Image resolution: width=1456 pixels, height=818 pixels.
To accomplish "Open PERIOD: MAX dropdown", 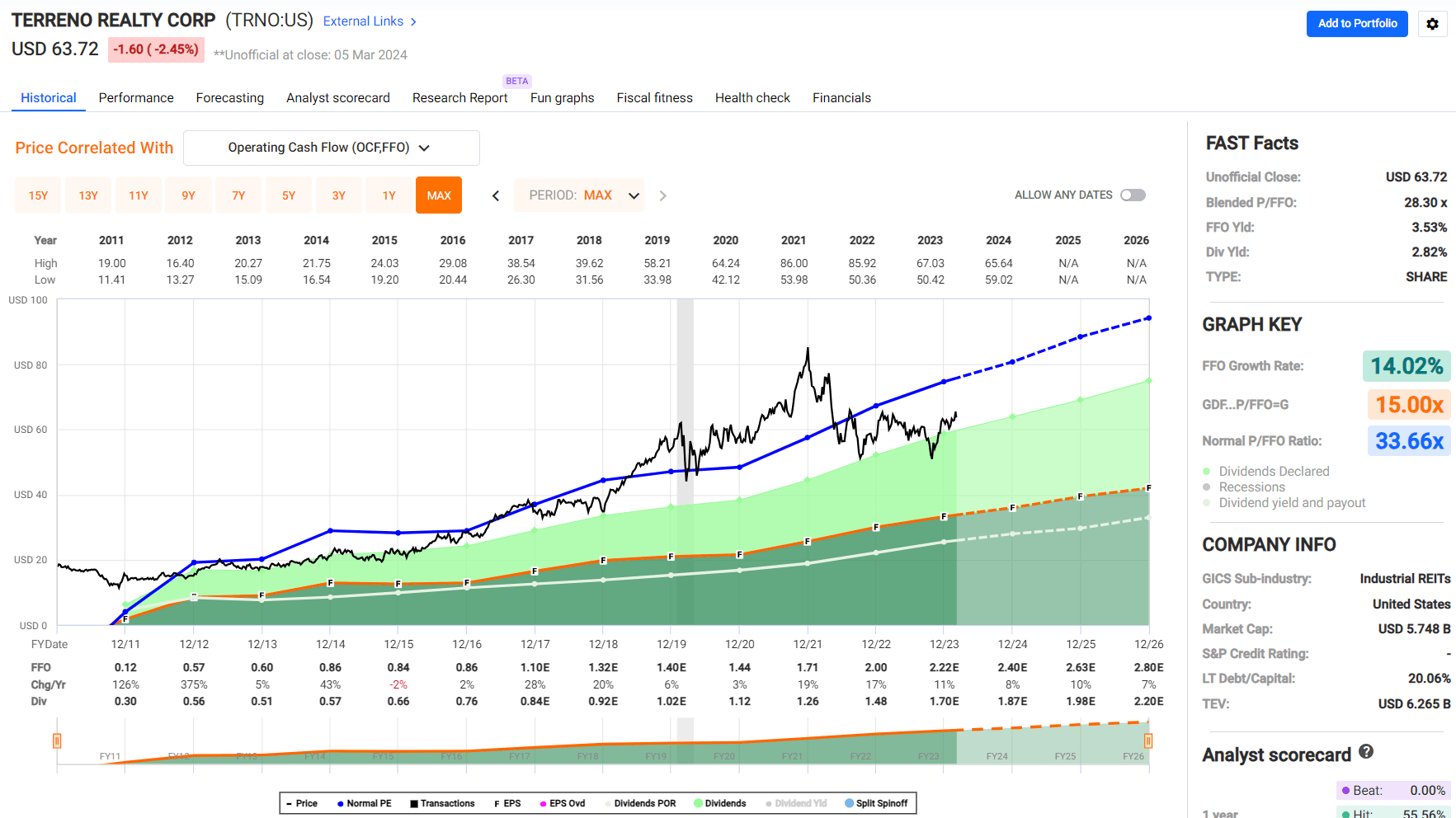I will [x=579, y=195].
